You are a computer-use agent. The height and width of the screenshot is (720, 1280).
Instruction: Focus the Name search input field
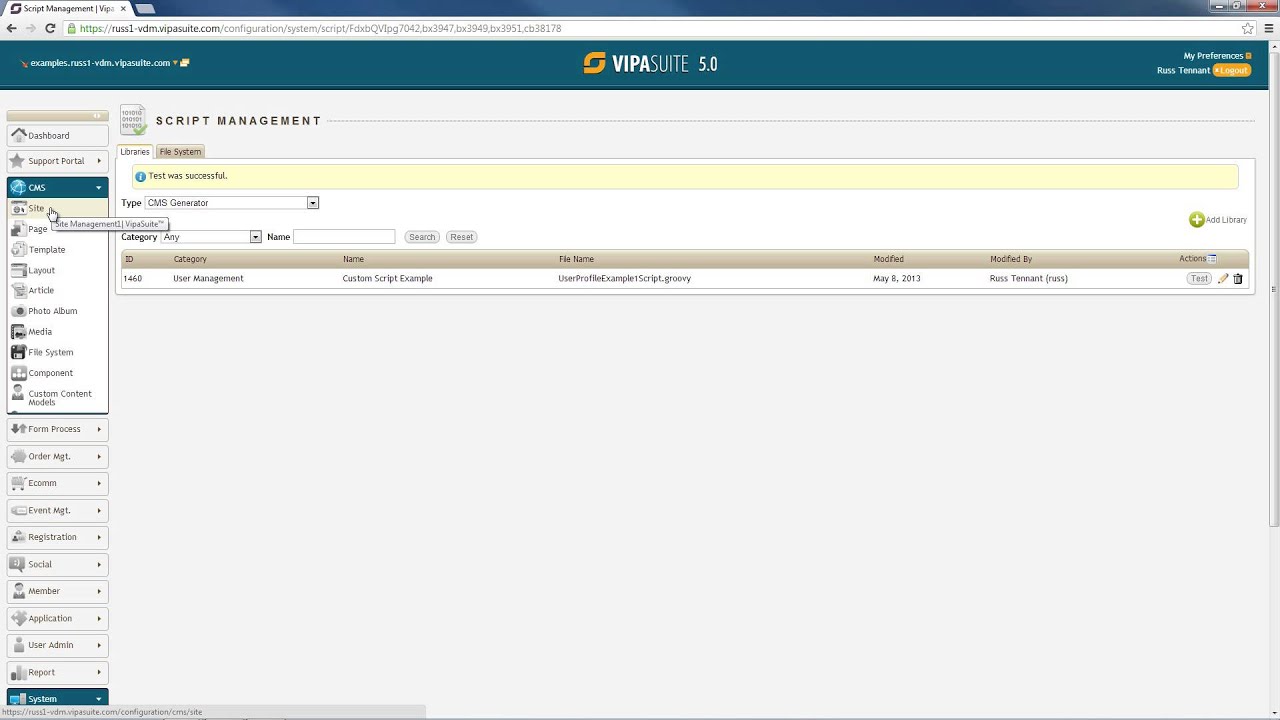[x=344, y=237]
